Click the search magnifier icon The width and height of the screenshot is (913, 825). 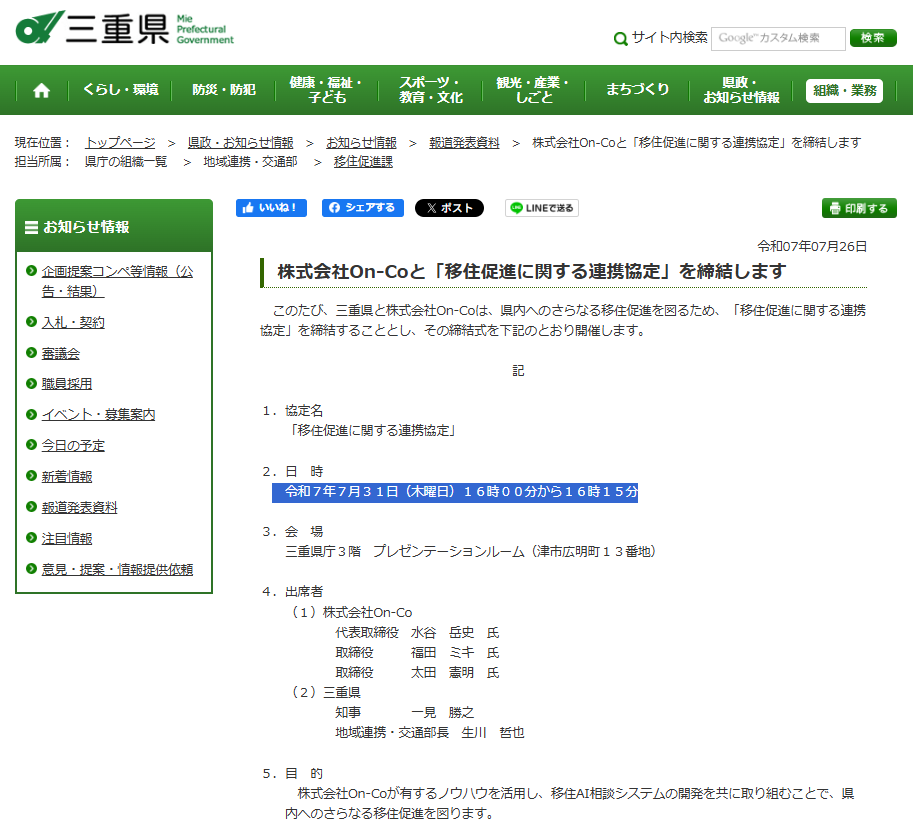coord(621,38)
